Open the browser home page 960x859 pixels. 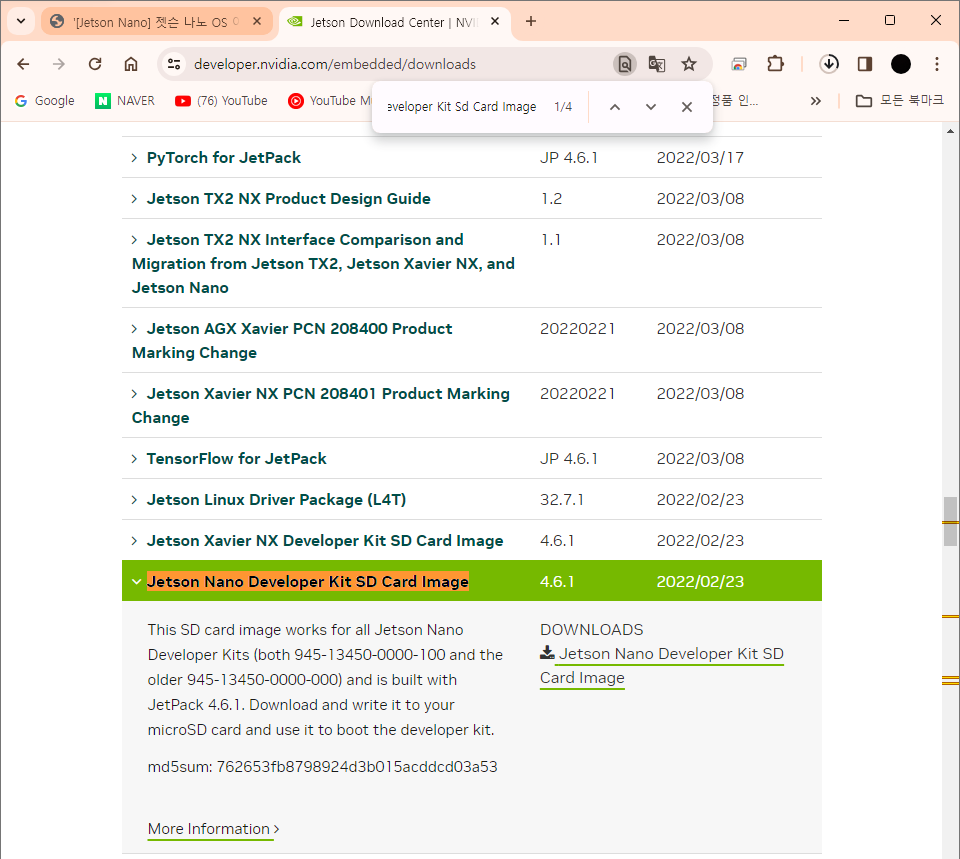click(x=131, y=64)
